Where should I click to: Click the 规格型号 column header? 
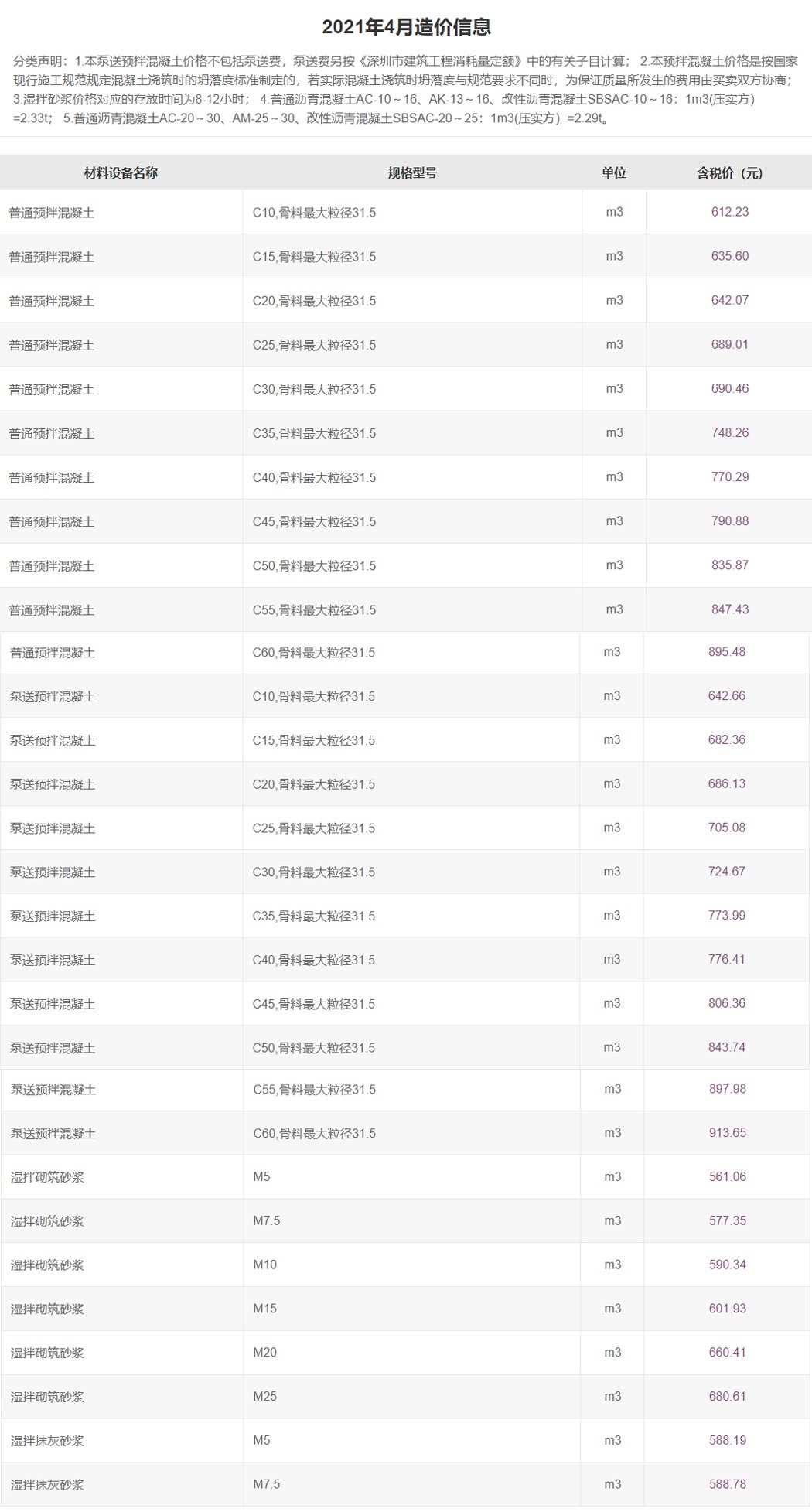pyautogui.click(x=412, y=173)
